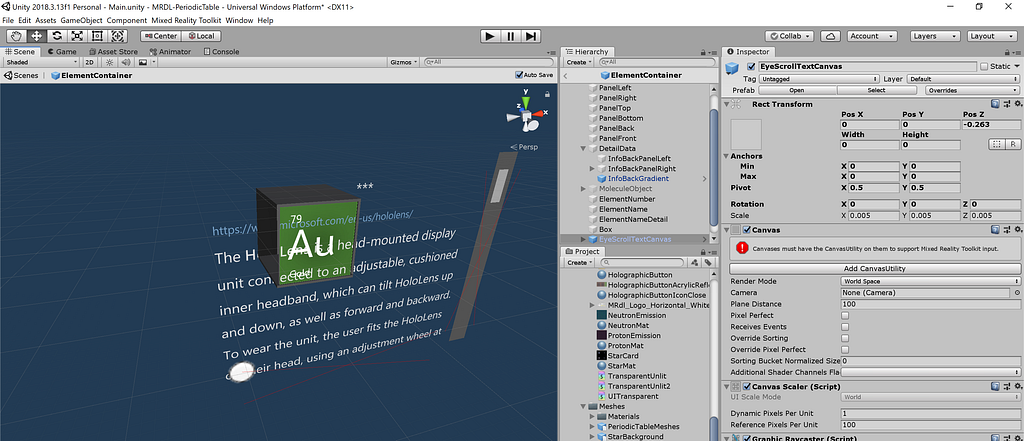The width and height of the screenshot is (1024, 441).
Task: Select the Hand tool in the toolbar
Action: point(16,36)
